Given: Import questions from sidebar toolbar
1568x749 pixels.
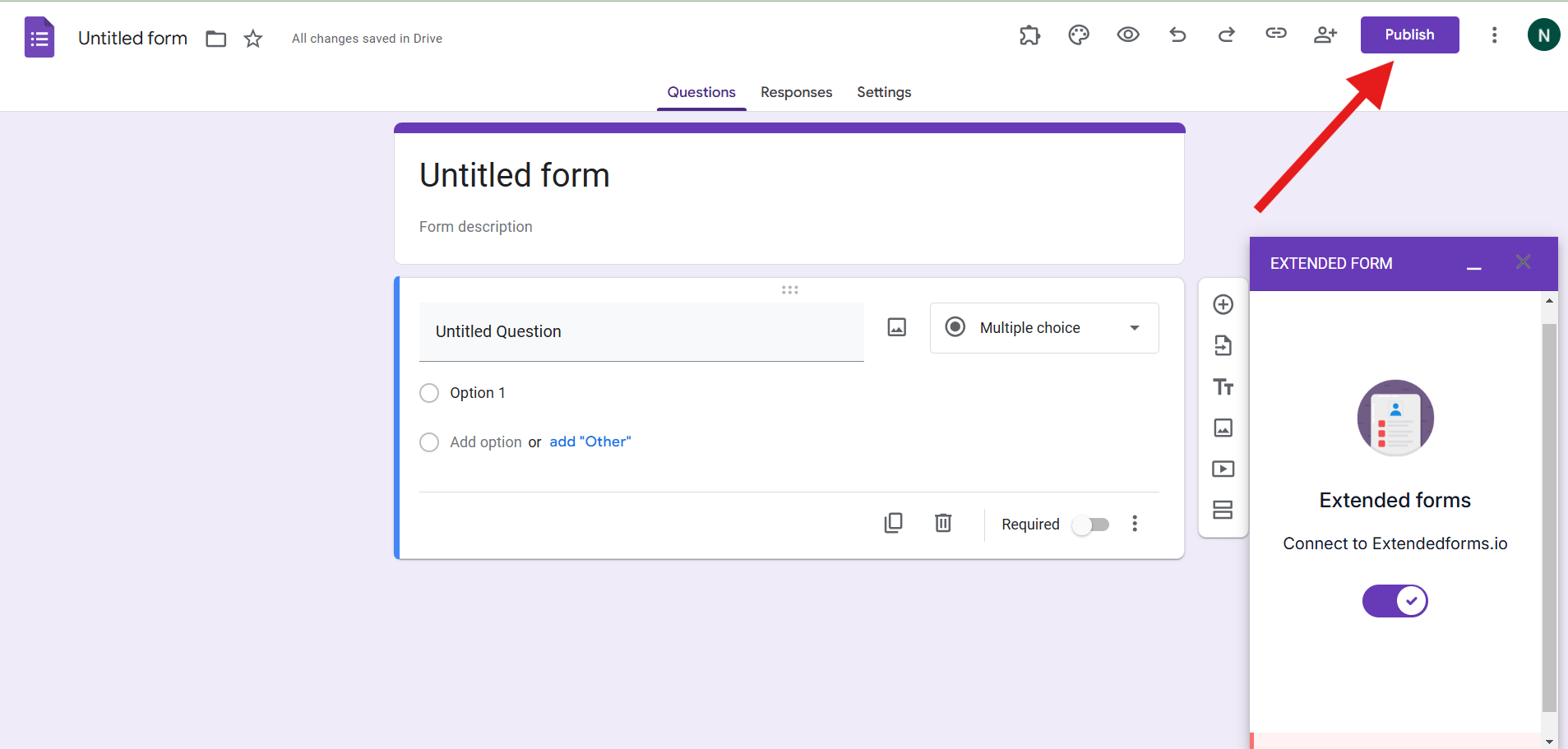Looking at the screenshot, I should click(x=1223, y=345).
